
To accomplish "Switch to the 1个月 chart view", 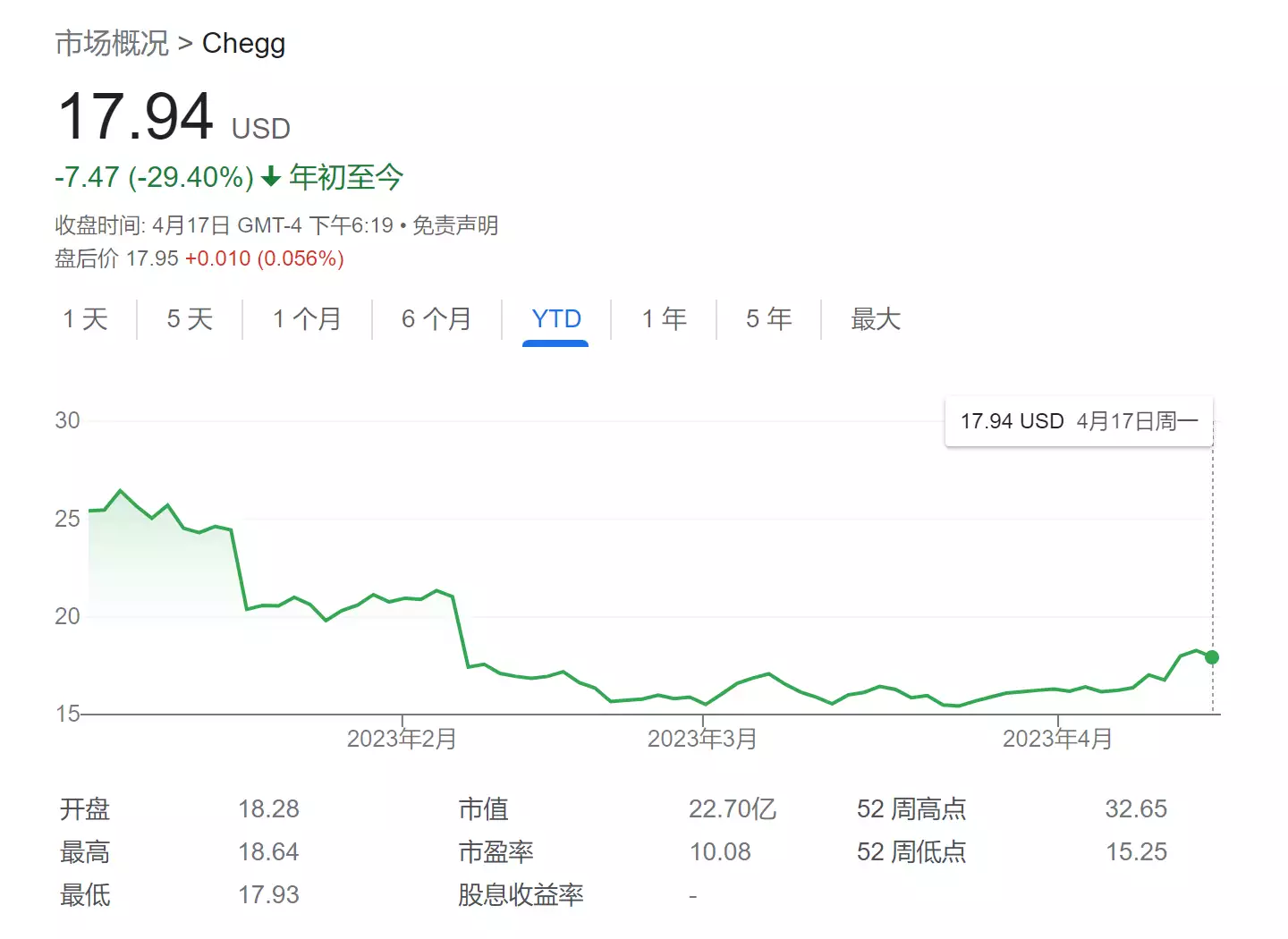I will (x=307, y=319).
